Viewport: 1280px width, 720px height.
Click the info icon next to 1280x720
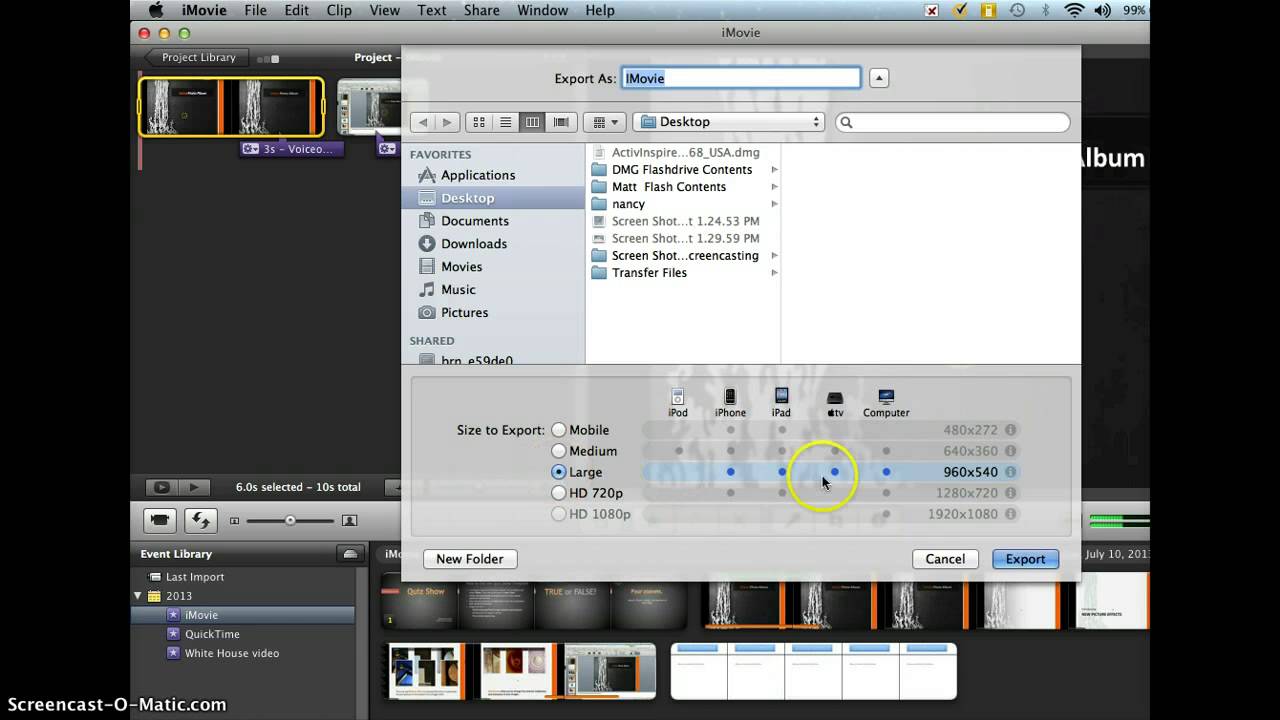point(1010,493)
